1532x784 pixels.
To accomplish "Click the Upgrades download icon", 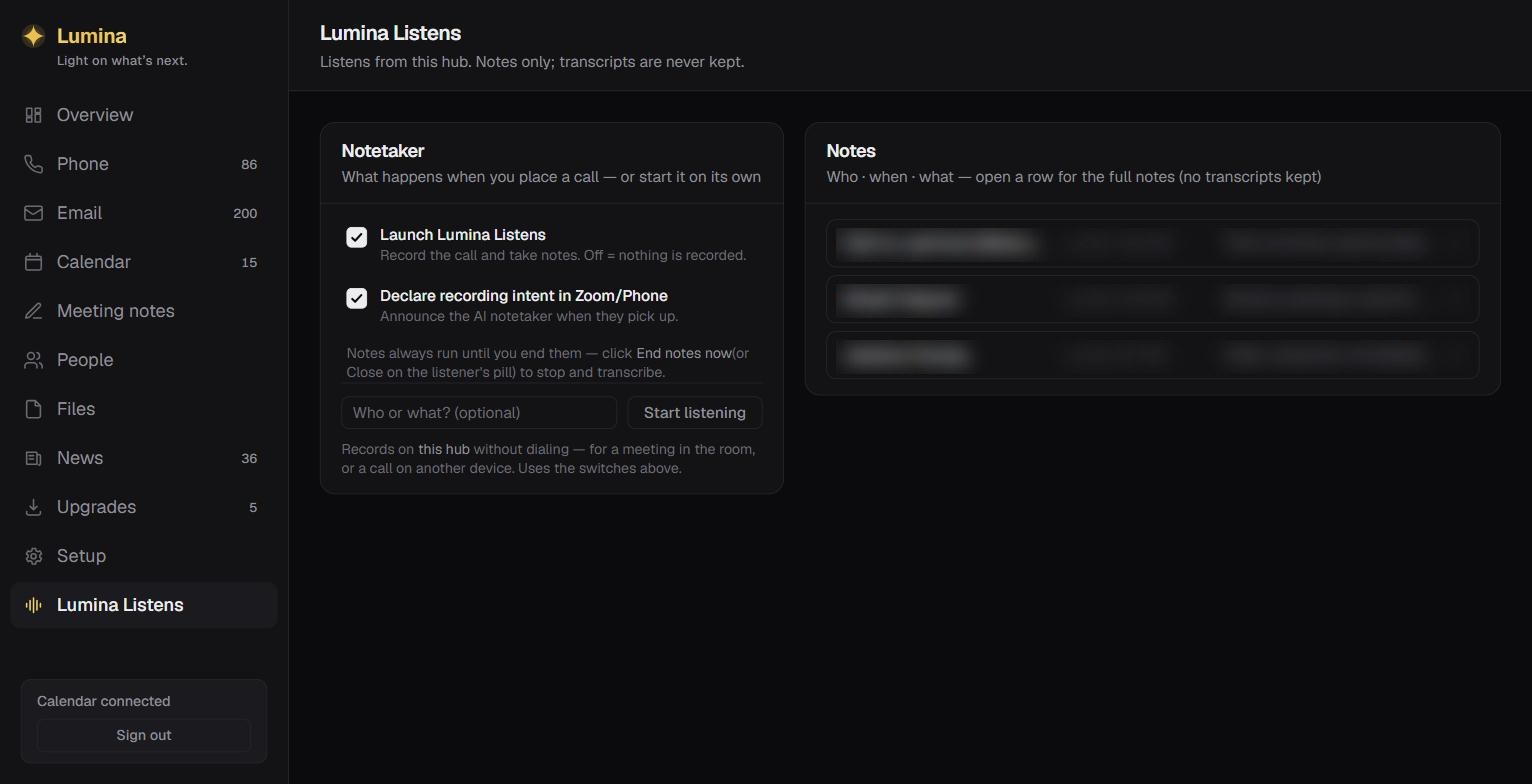I will (33, 507).
